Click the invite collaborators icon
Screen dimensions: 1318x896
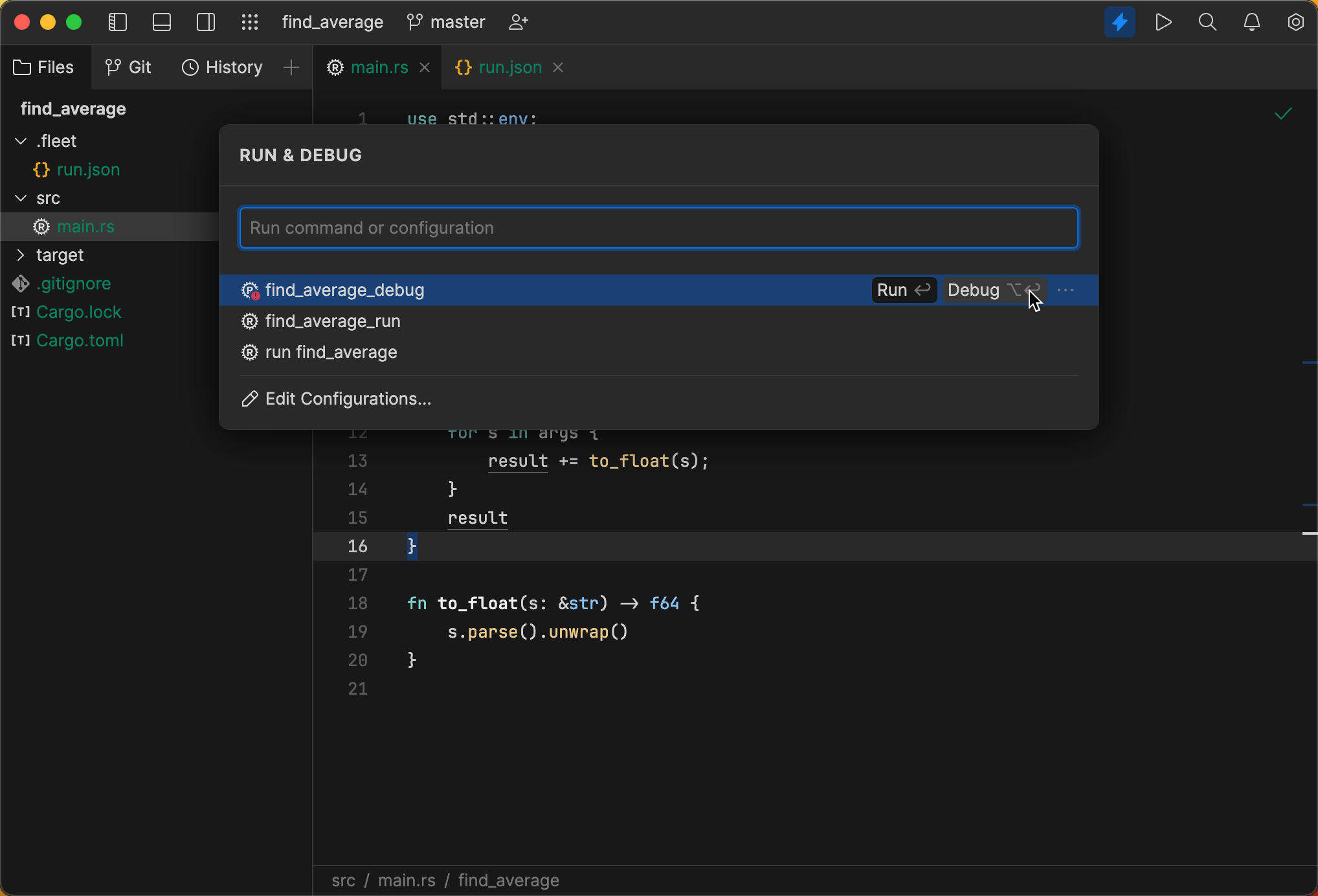[x=517, y=21]
